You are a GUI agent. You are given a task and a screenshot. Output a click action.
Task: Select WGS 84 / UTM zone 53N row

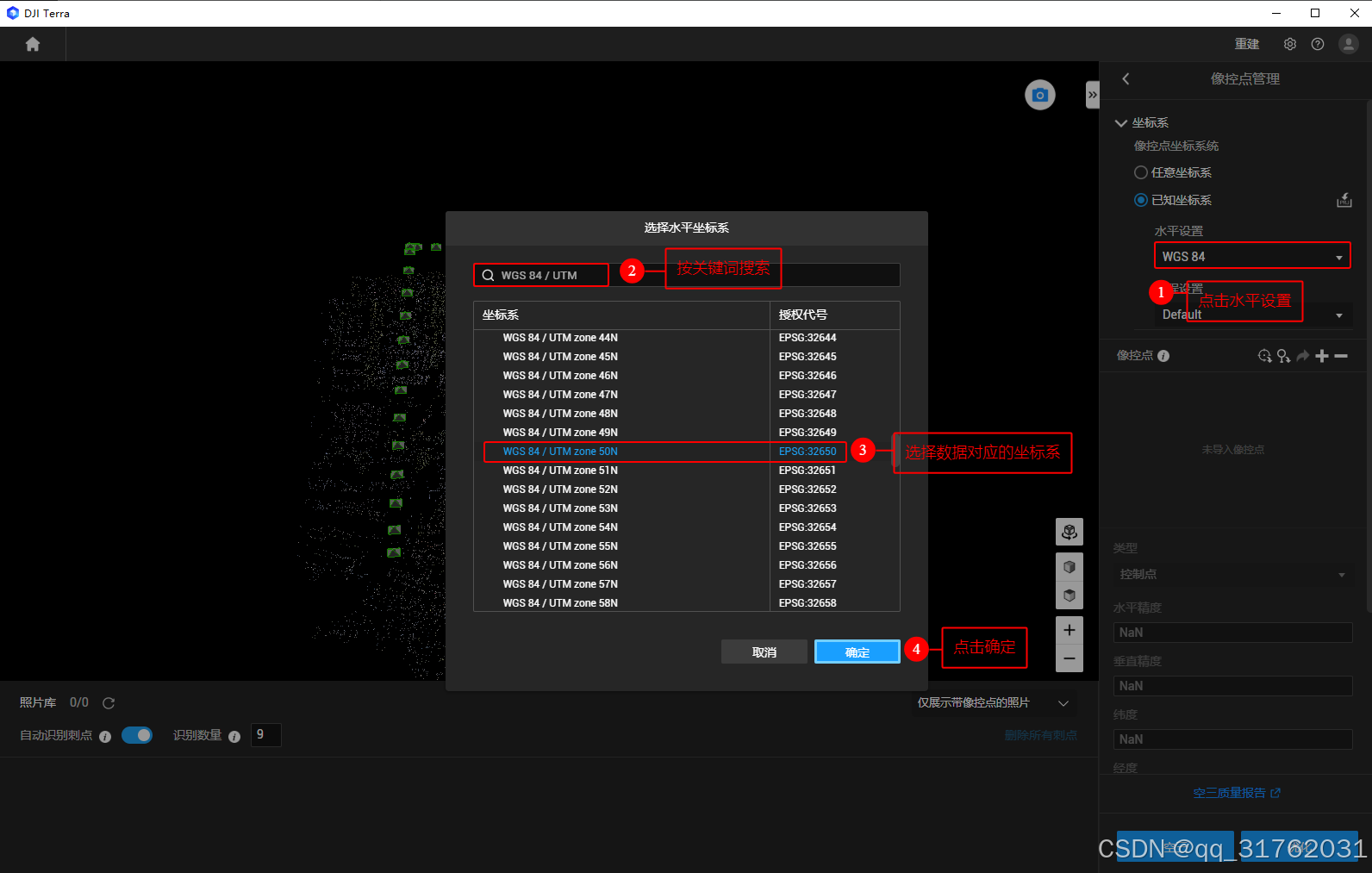(x=687, y=508)
